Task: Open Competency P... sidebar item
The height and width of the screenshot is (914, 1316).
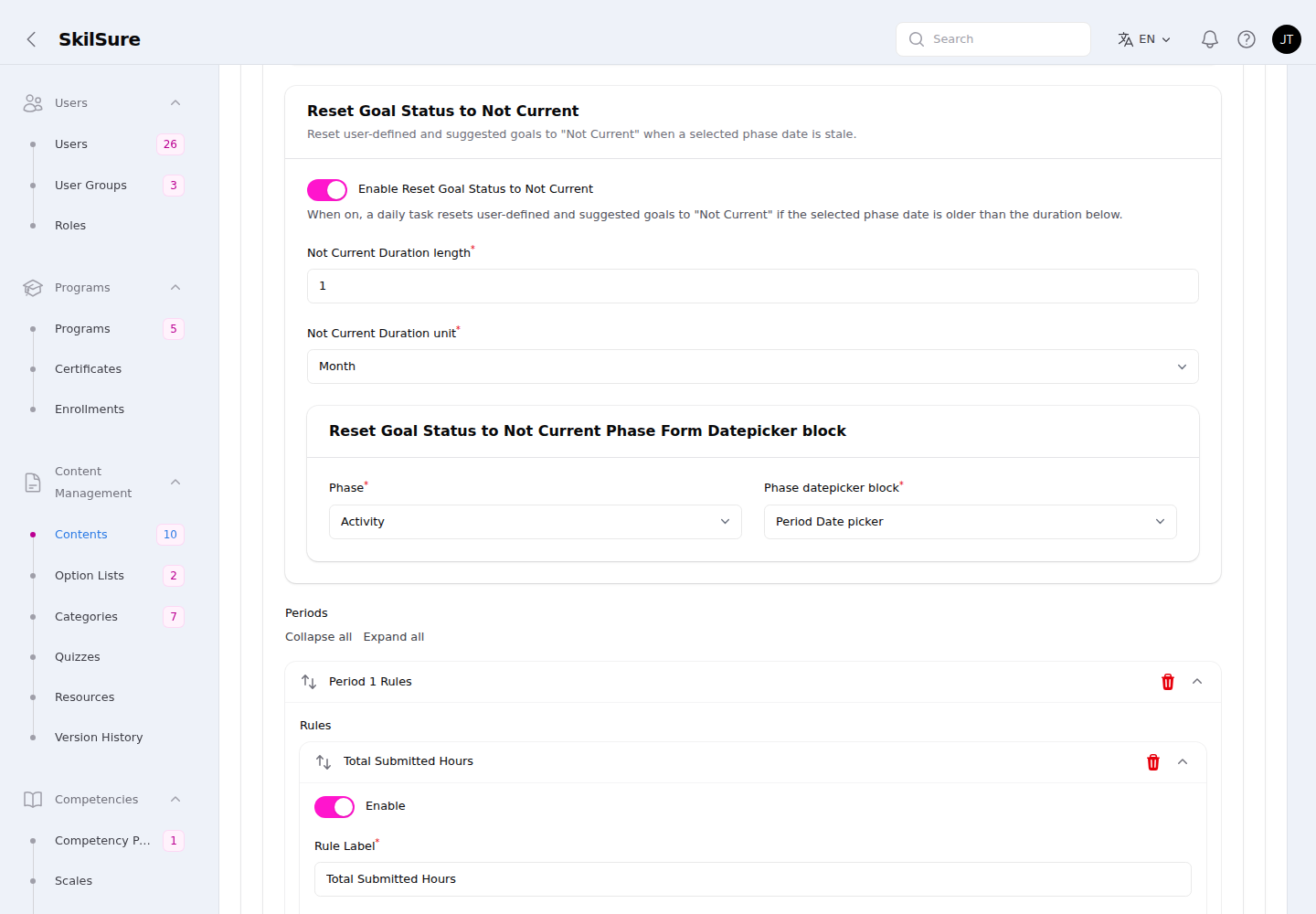Action: pos(102,841)
